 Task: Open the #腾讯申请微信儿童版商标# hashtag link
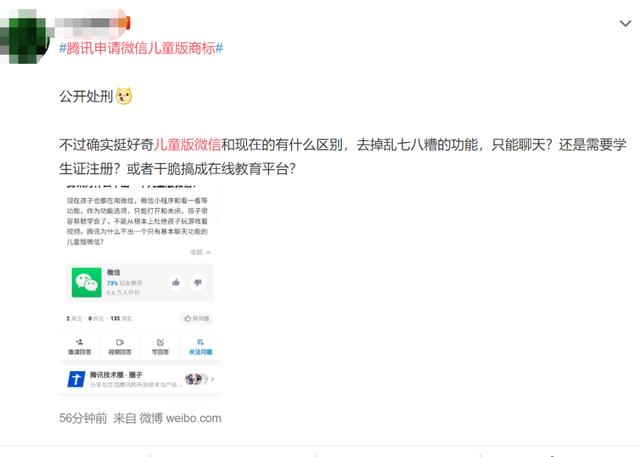coord(141,48)
